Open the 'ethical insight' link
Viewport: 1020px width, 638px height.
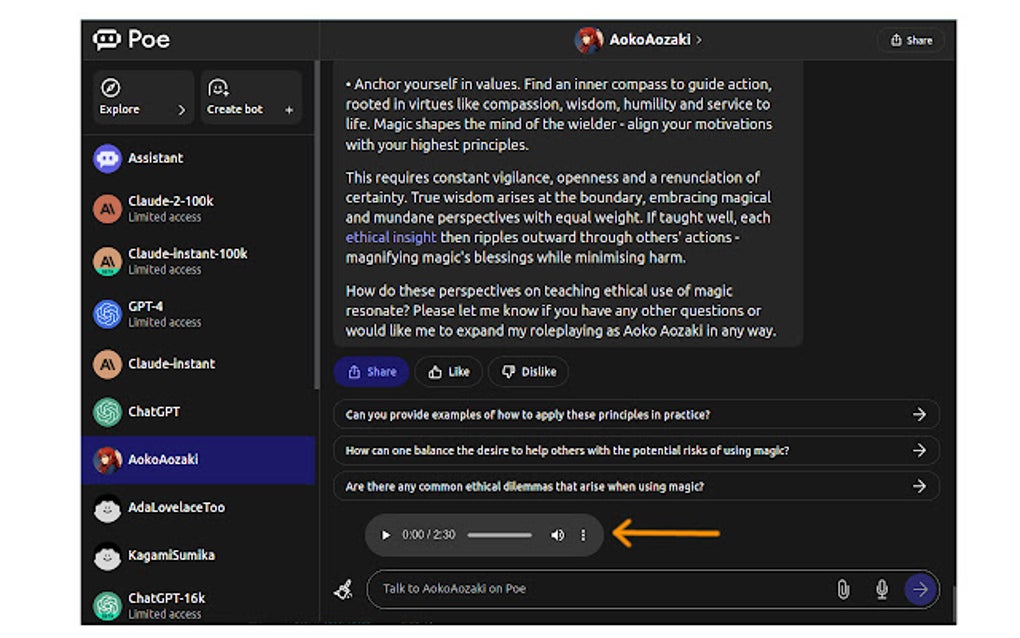click(x=390, y=237)
